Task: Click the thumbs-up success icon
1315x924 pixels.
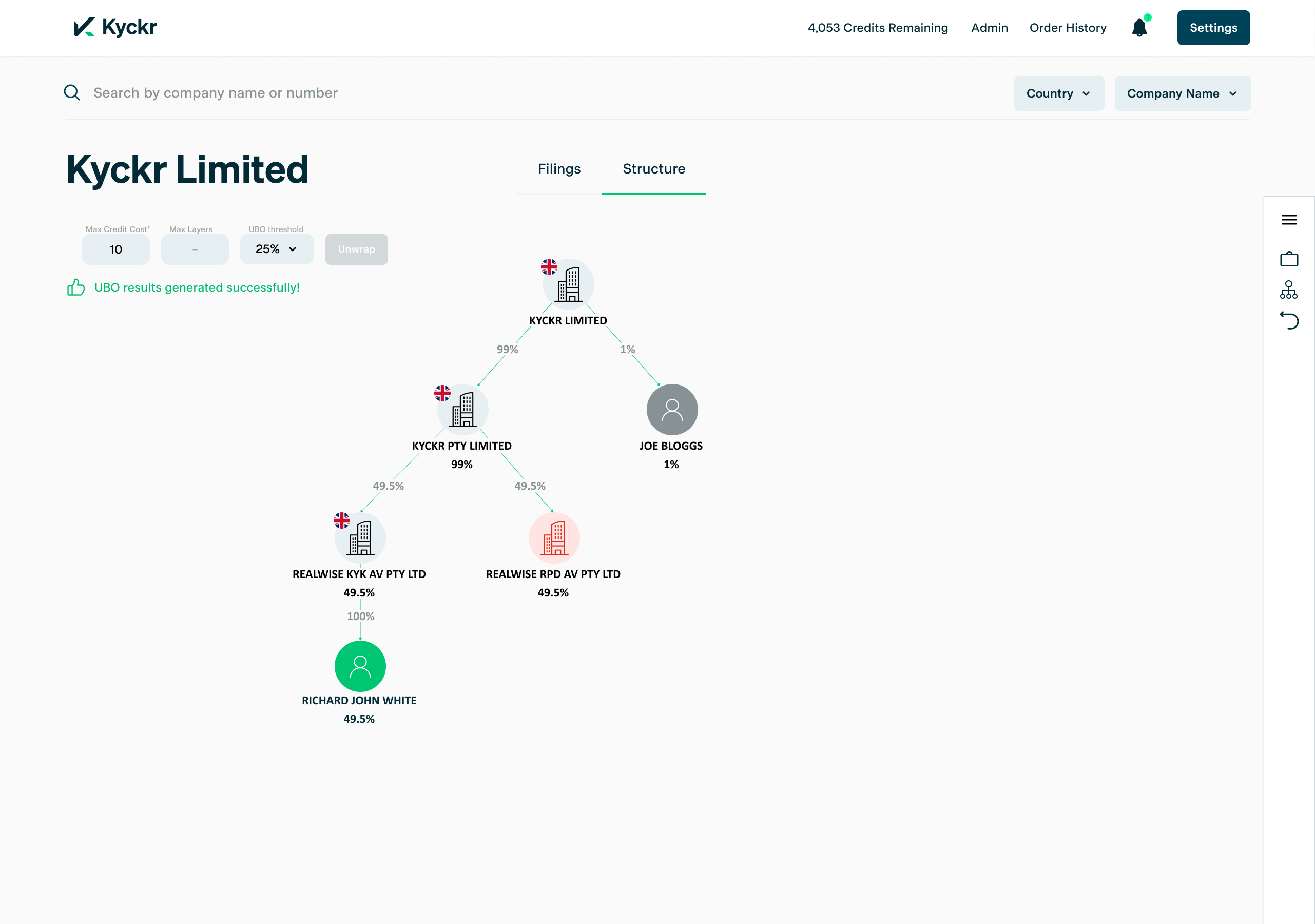Action: coord(75,287)
